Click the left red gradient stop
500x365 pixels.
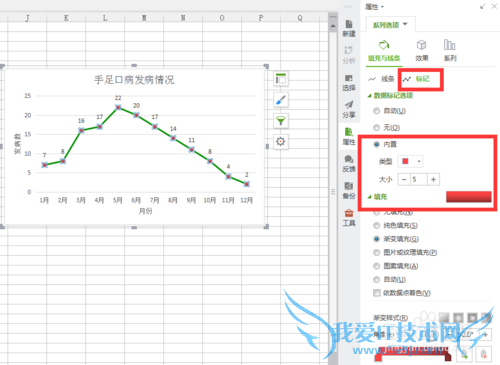[378, 358]
